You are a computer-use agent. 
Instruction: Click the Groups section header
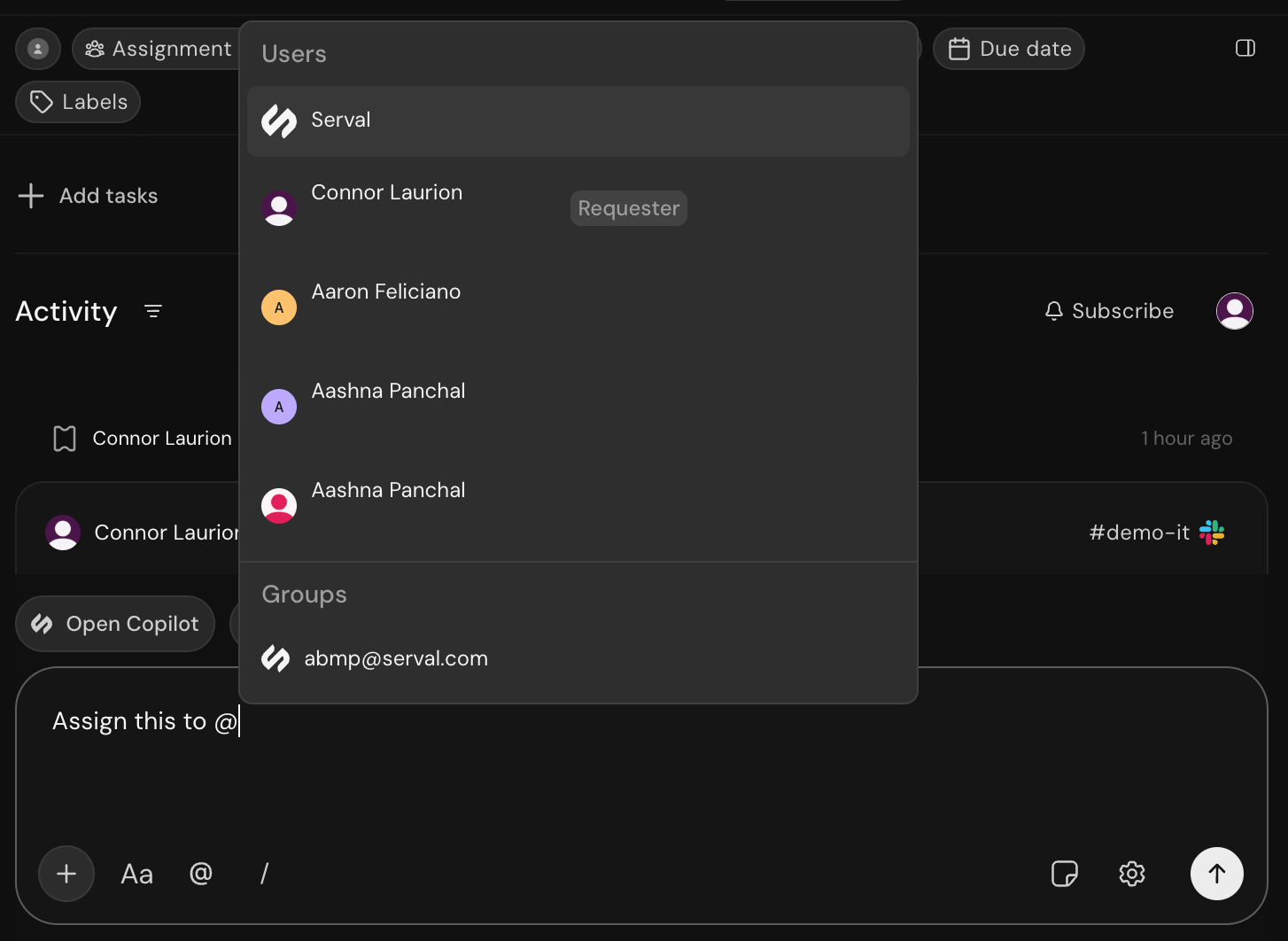[304, 595]
